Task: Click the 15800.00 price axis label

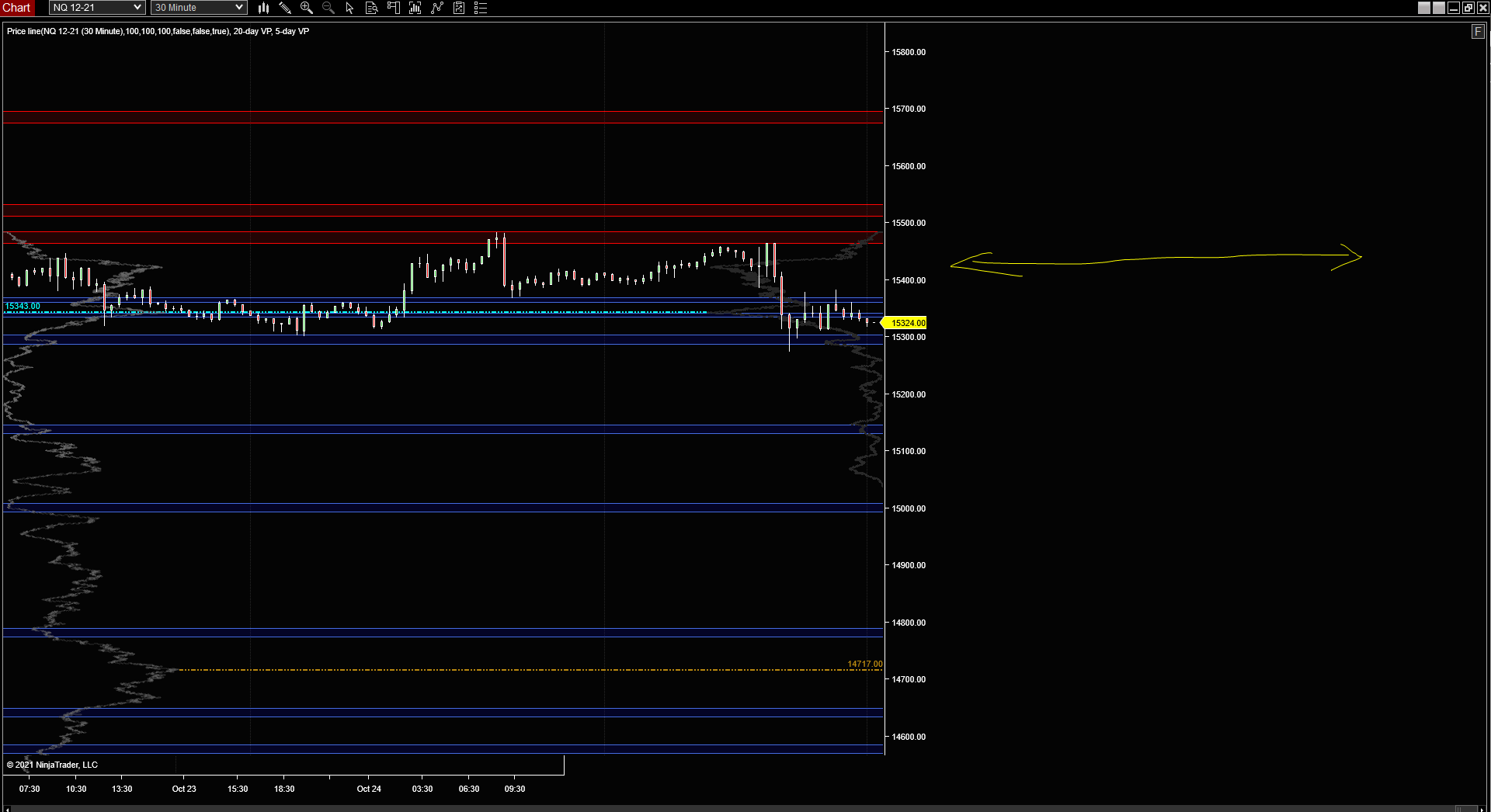Action: 909,52
